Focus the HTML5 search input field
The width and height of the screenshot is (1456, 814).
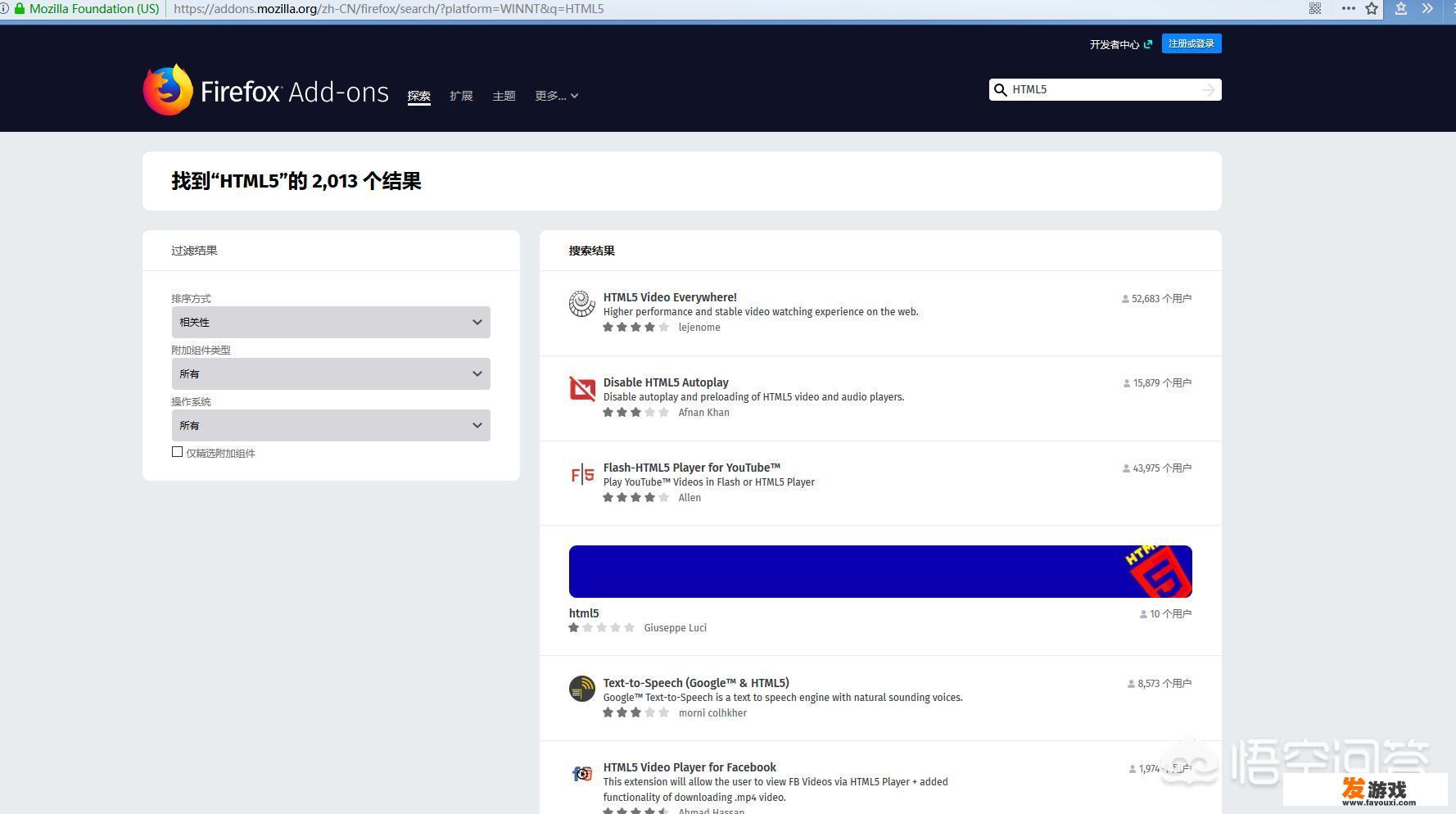tap(1104, 90)
